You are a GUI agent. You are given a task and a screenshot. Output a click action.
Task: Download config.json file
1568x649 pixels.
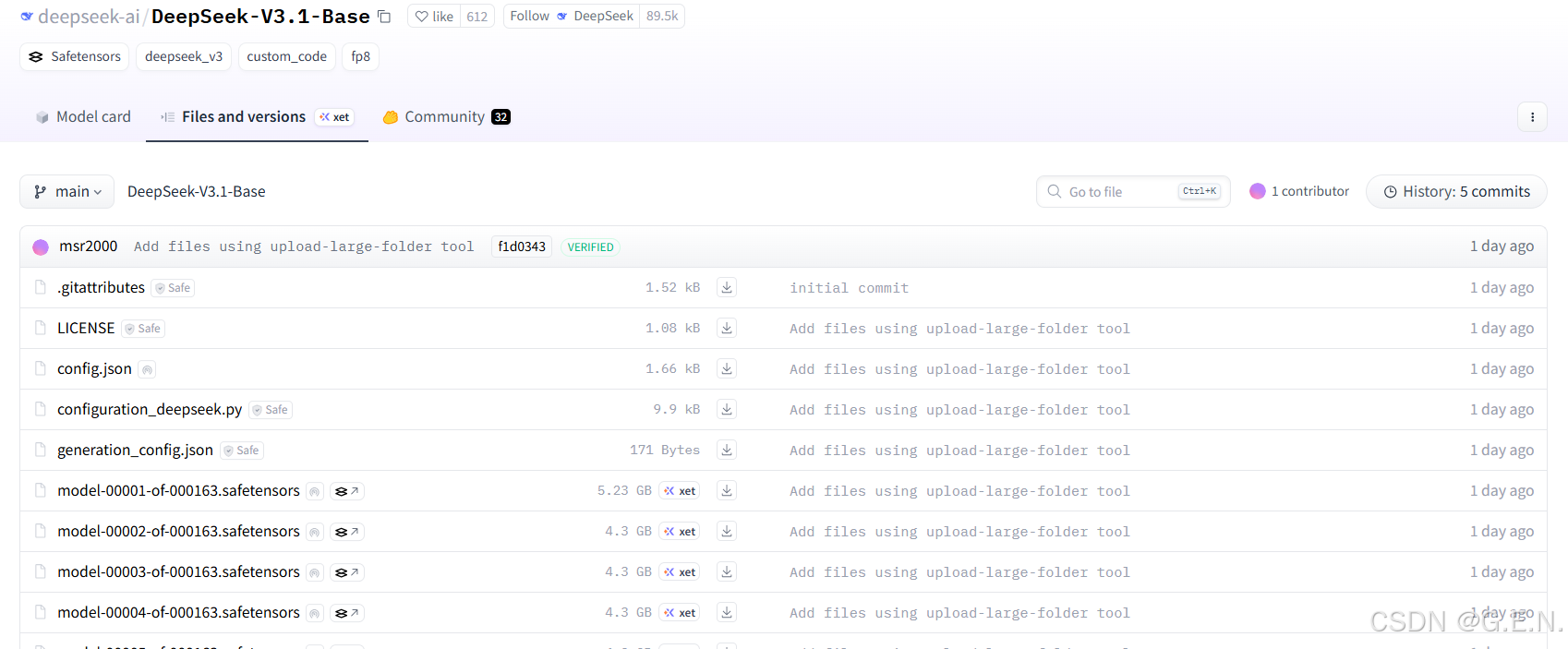coord(727,369)
